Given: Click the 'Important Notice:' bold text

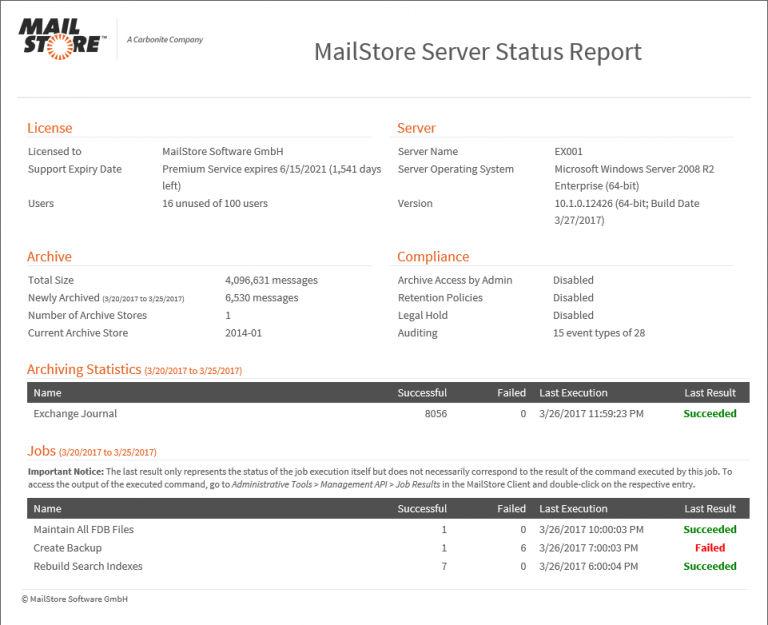Looking at the screenshot, I should point(66,472).
